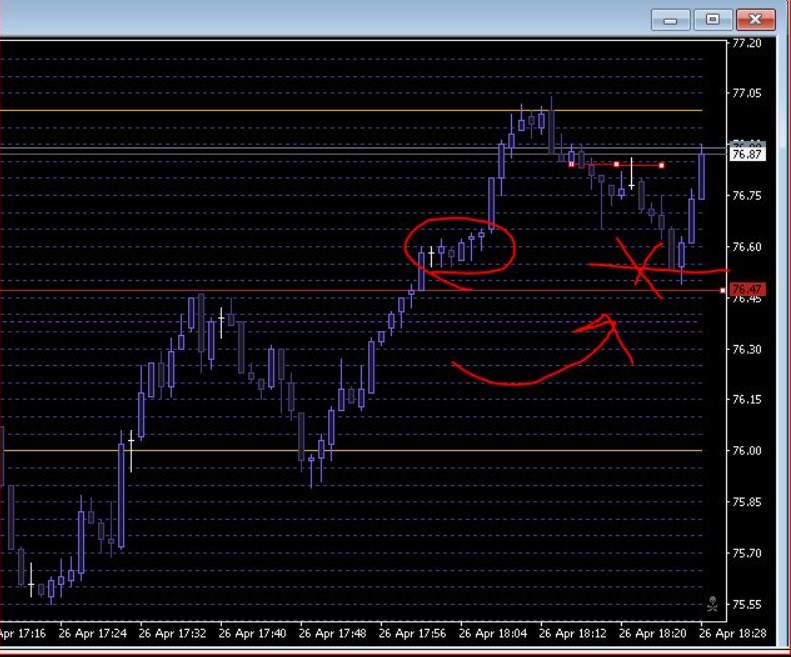The width and height of the screenshot is (791, 657).
Task: Click the 75.70 price axis label
Action: [x=747, y=553]
